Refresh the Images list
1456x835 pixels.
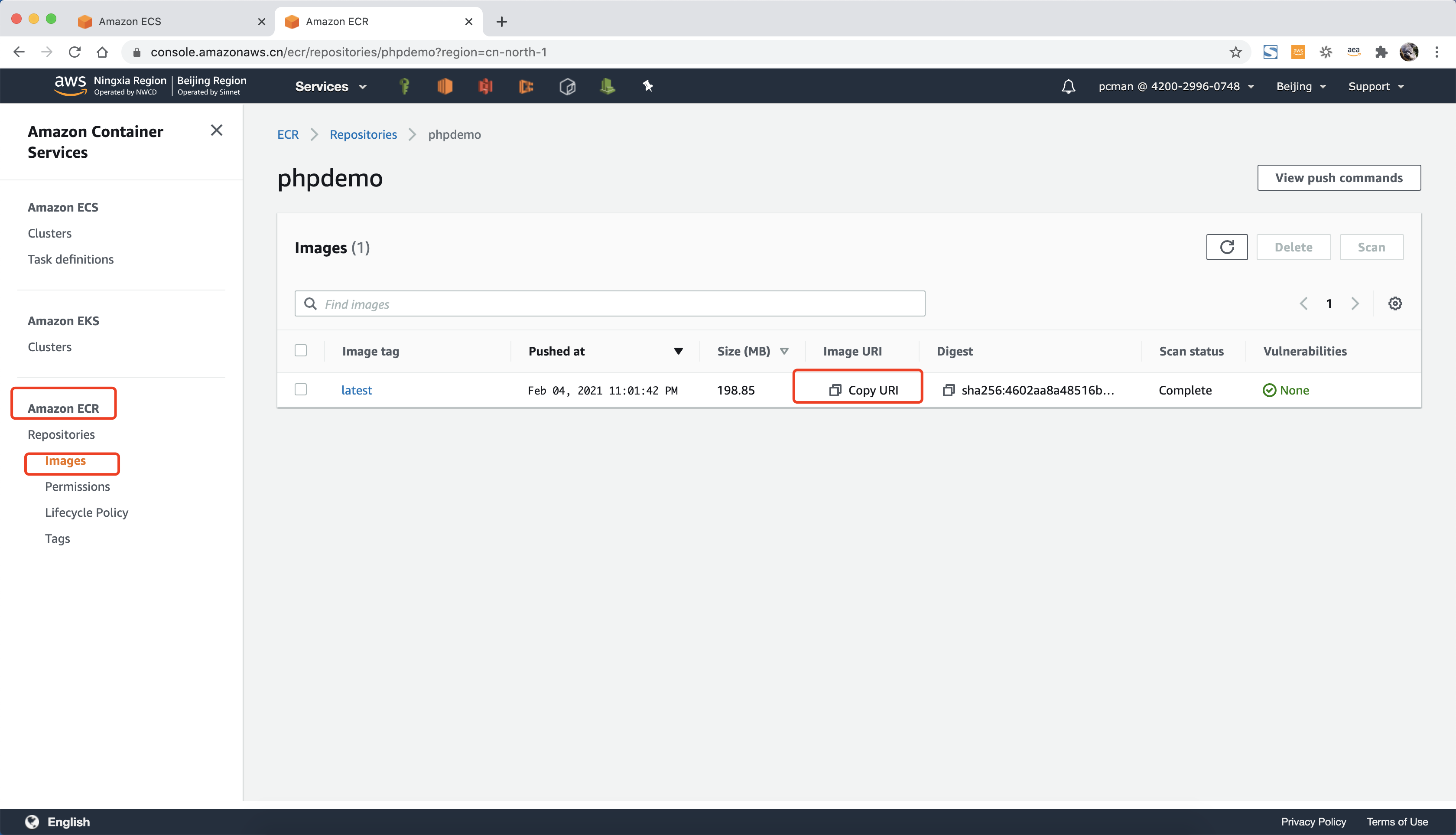[x=1227, y=247]
